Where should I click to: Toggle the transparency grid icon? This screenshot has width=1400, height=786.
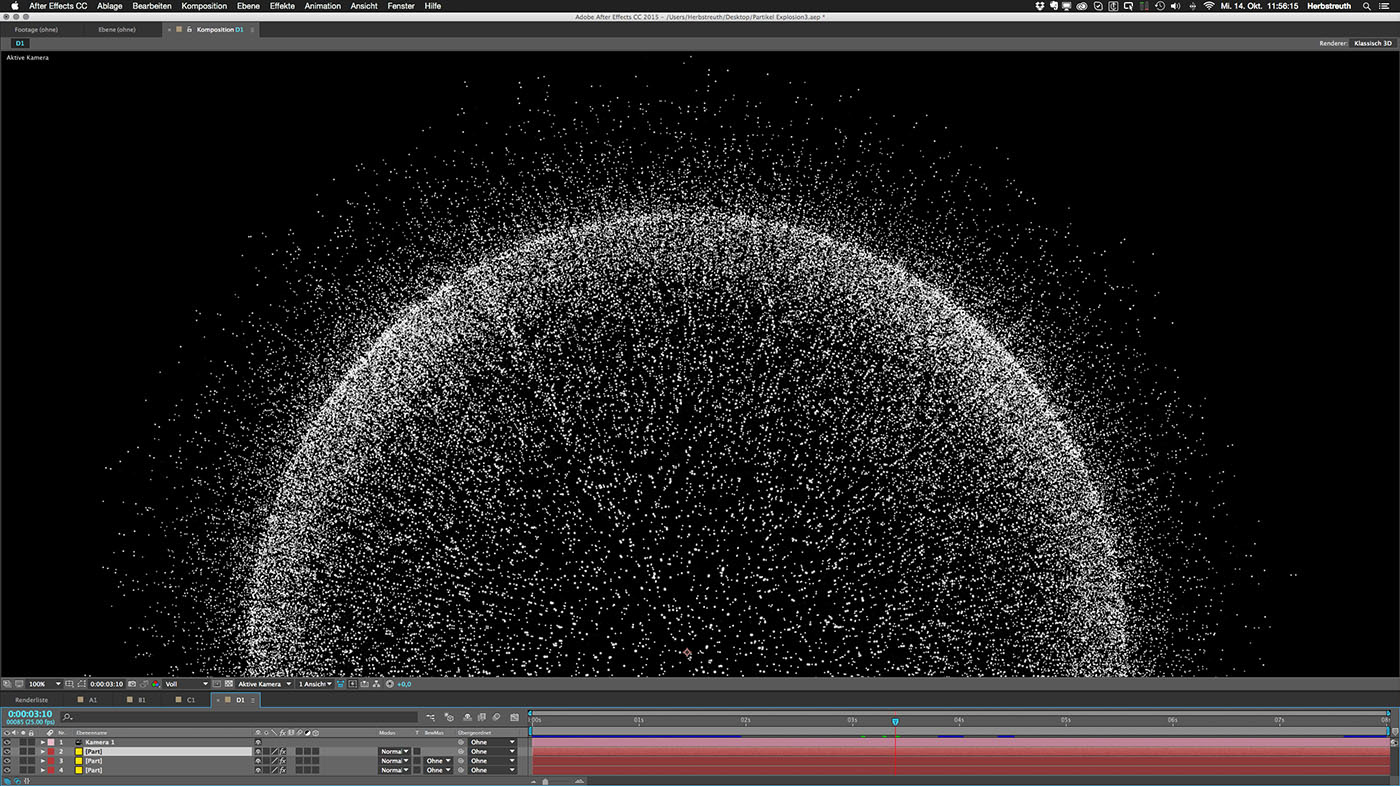tap(228, 684)
